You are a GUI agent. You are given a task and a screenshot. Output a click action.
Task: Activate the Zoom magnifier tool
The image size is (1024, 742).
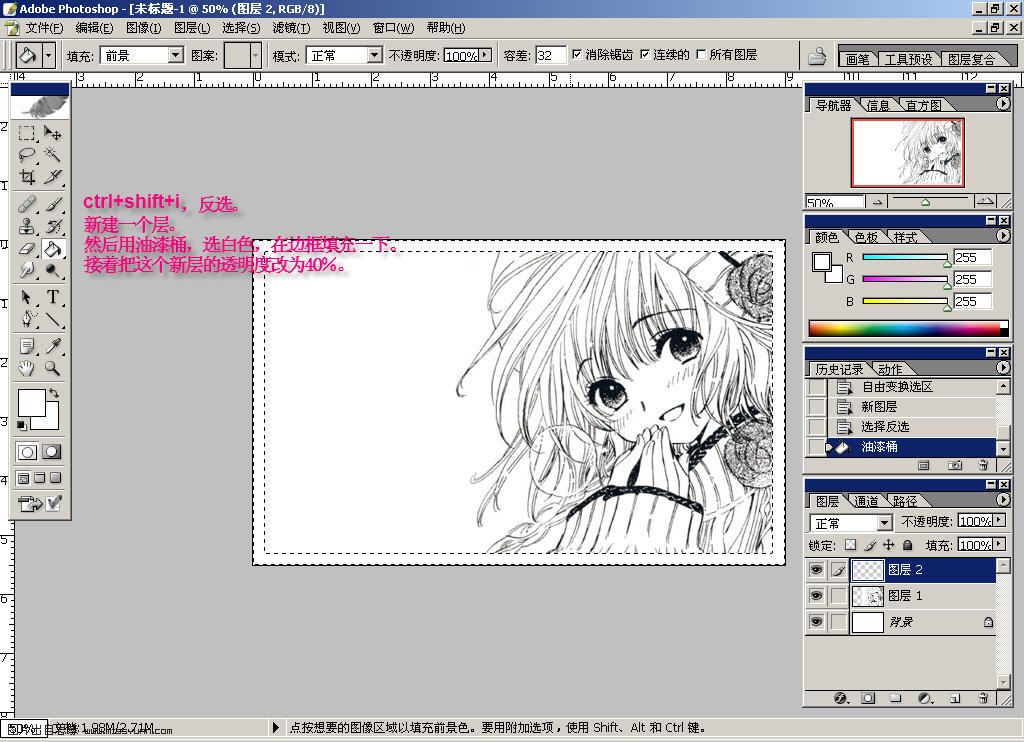pos(52,368)
